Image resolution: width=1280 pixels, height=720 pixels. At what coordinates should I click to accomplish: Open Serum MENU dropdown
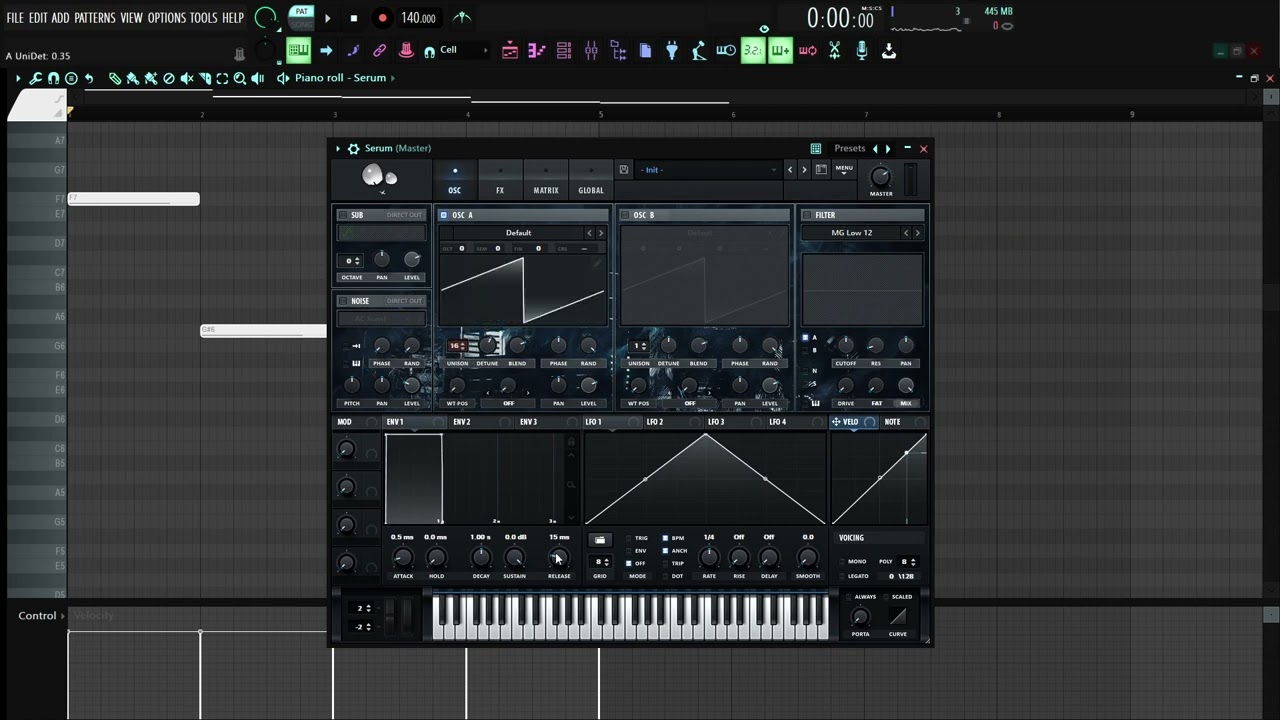point(844,169)
